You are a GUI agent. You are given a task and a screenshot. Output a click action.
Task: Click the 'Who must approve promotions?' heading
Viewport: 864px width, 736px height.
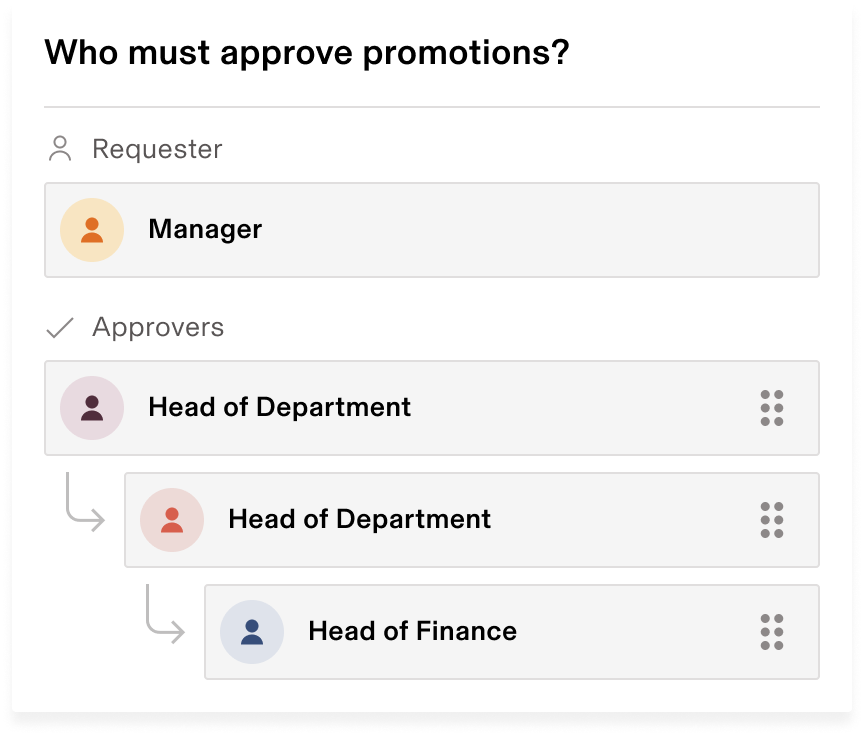[307, 53]
